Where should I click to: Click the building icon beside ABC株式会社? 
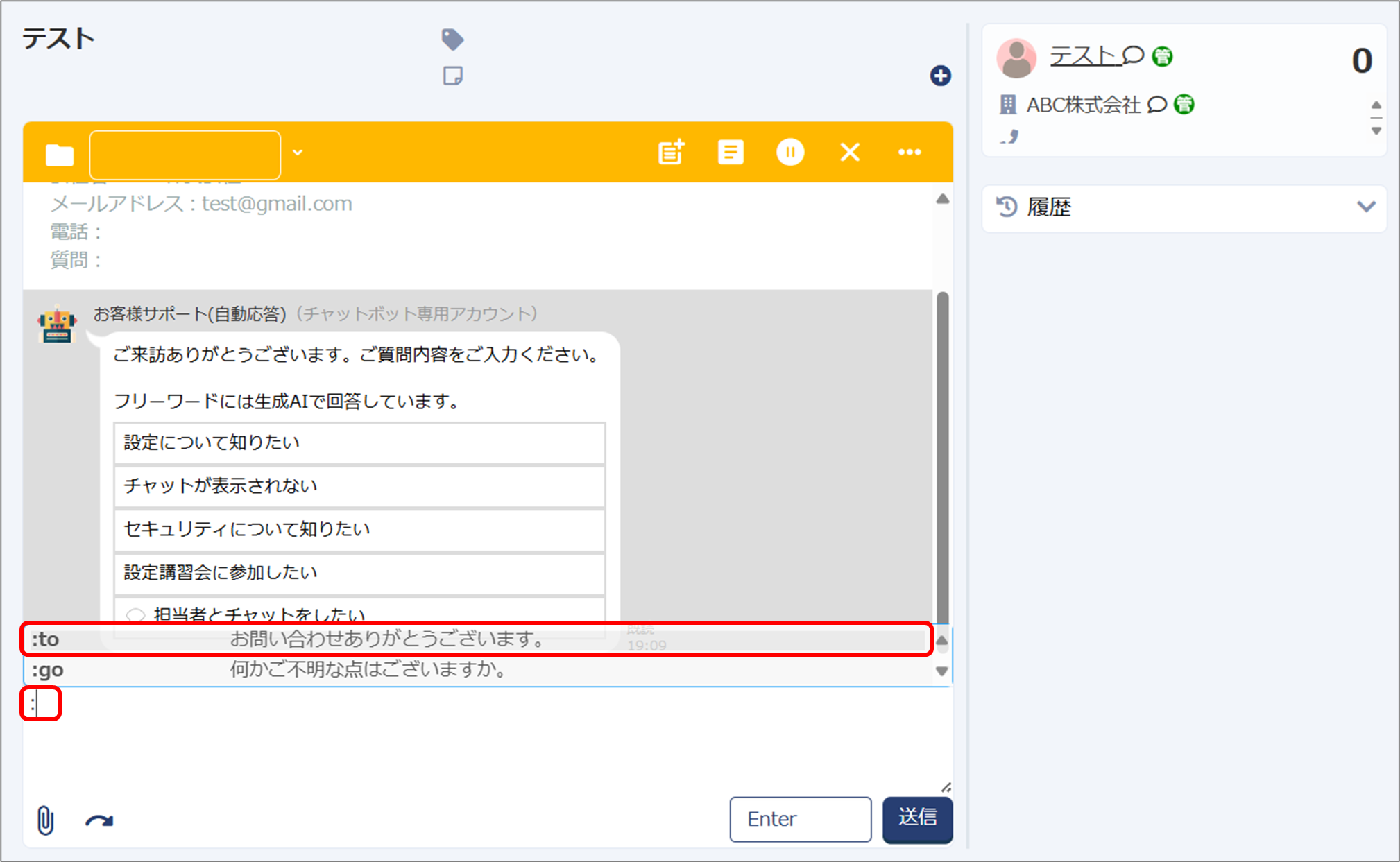coord(1007,105)
